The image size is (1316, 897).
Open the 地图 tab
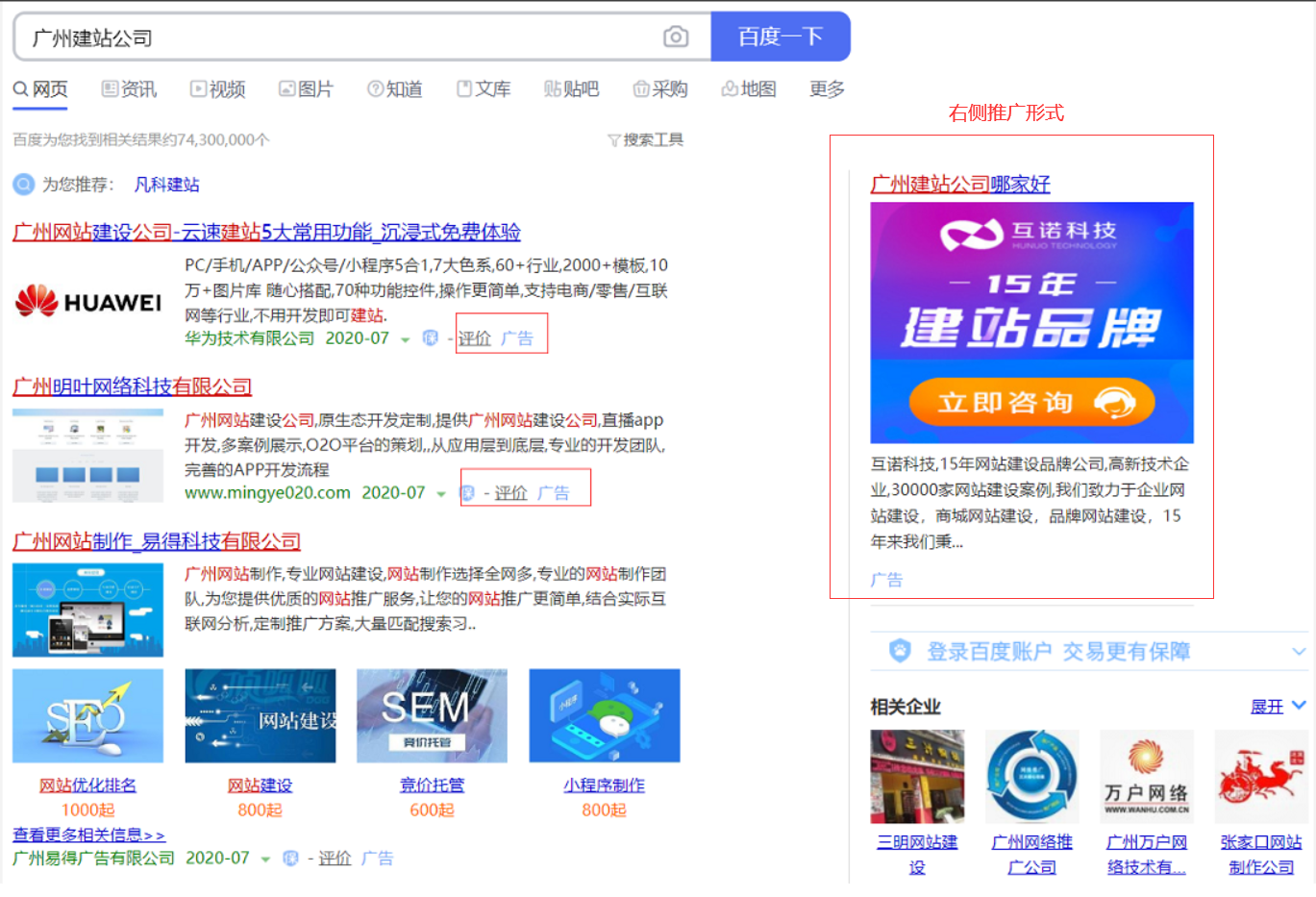click(749, 89)
